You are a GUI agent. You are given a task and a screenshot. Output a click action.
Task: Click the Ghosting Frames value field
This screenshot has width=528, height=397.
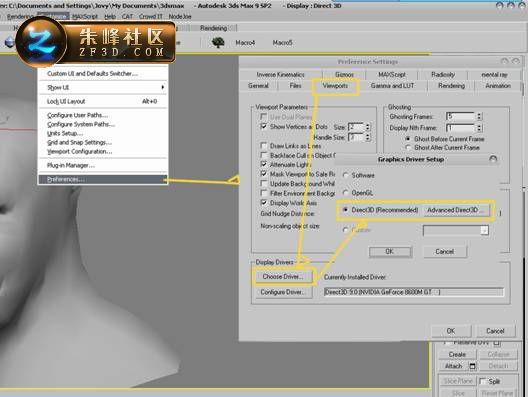coord(461,117)
